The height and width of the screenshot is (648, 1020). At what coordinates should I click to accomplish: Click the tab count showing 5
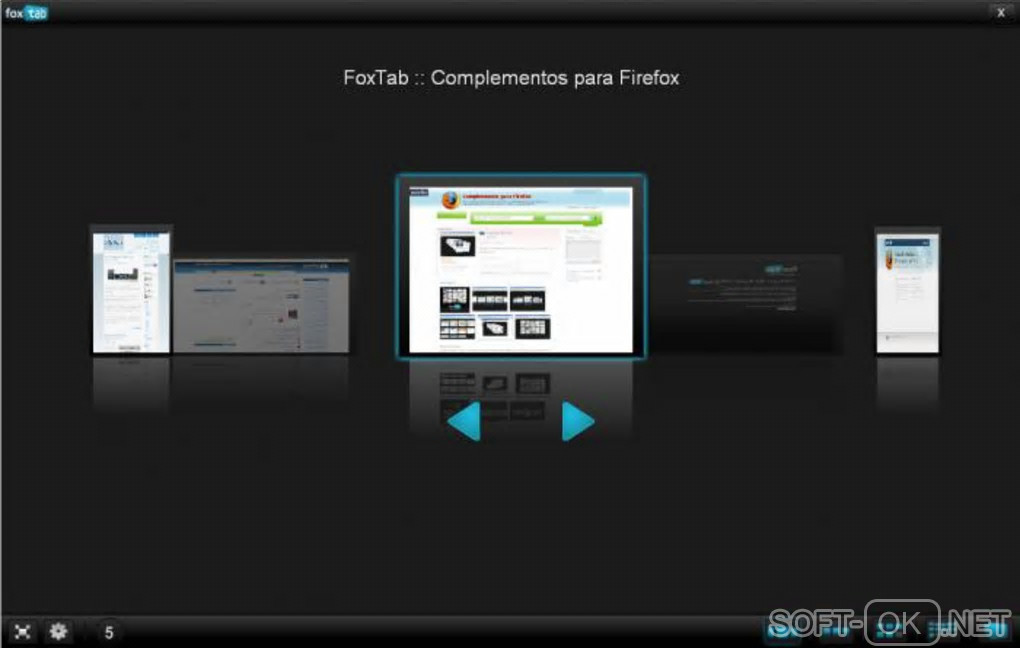[x=109, y=632]
